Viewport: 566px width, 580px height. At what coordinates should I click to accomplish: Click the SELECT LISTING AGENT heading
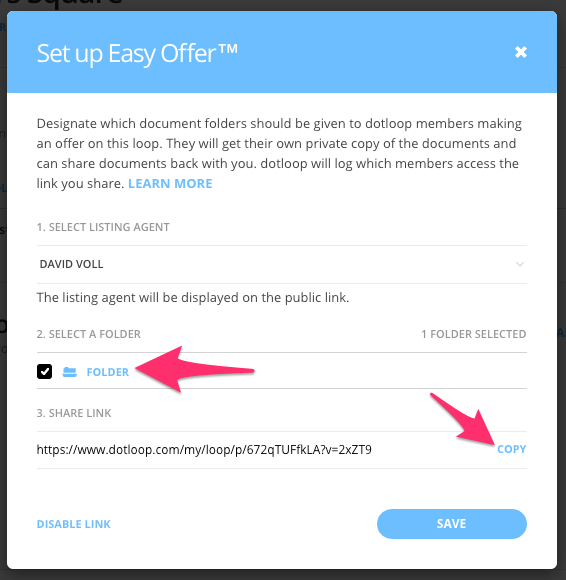[103, 227]
